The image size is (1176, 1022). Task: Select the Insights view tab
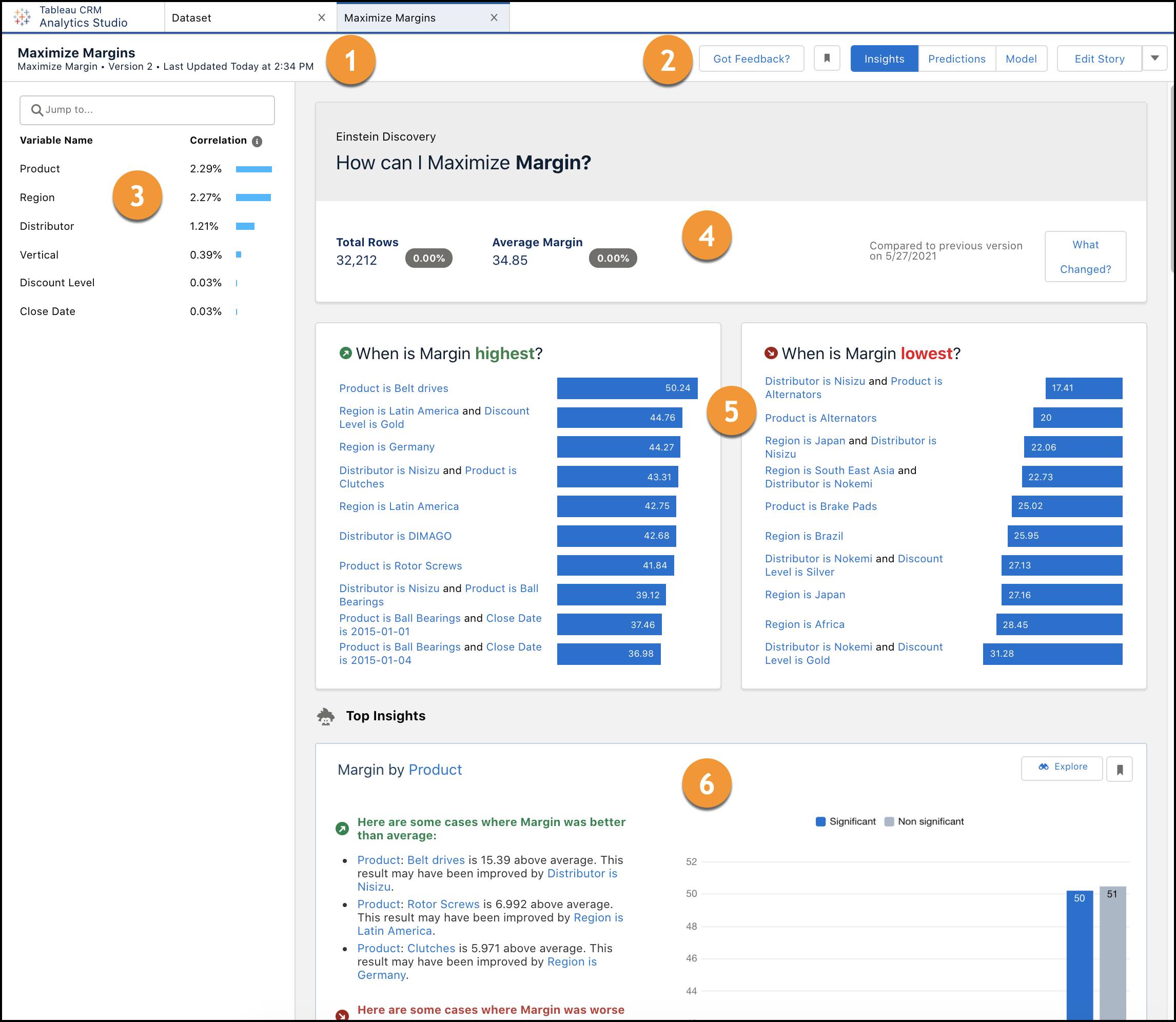[x=884, y=58]
